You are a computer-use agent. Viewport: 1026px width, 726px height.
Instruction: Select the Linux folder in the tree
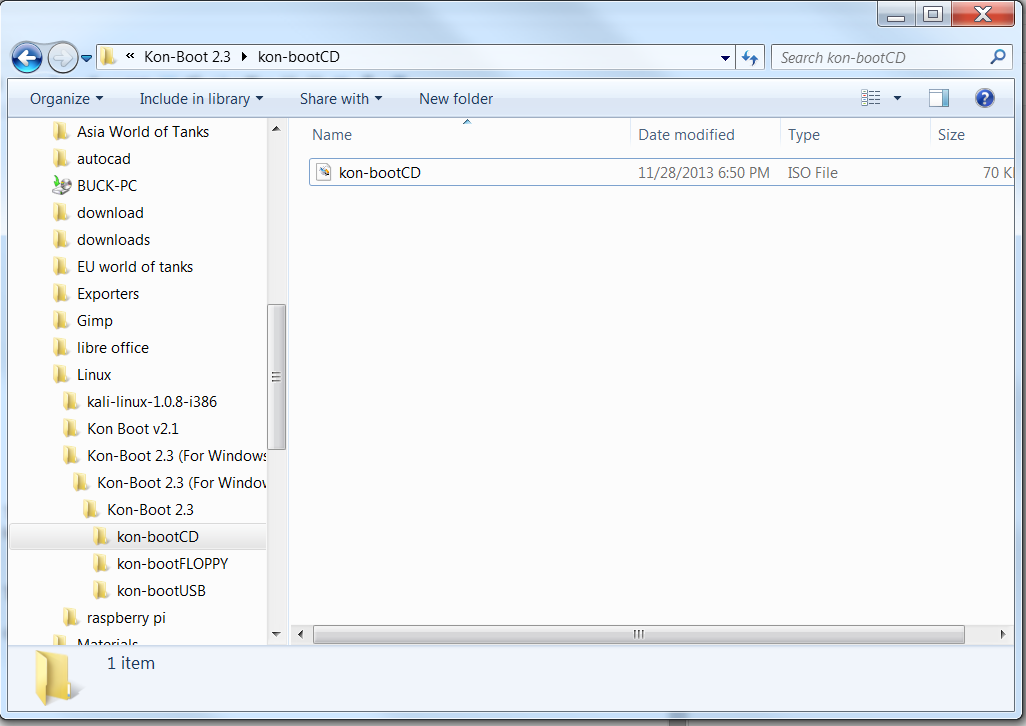pyautogui.click(x=94, y=375)
